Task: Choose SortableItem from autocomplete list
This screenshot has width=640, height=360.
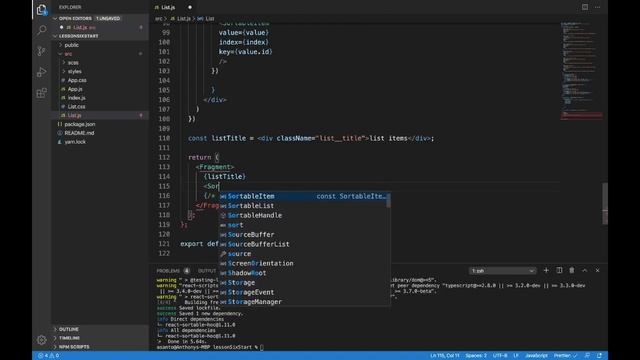Action: [304, 196]
